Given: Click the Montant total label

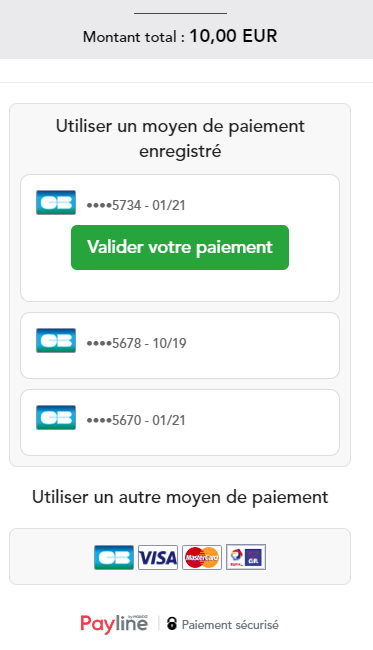Looking at the screenshot, I should point(134,37).
